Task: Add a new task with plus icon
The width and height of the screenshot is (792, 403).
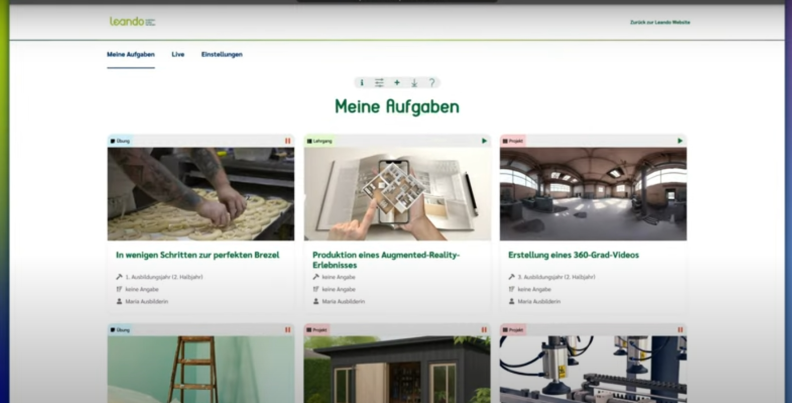Action: click(x=397, y=83)
